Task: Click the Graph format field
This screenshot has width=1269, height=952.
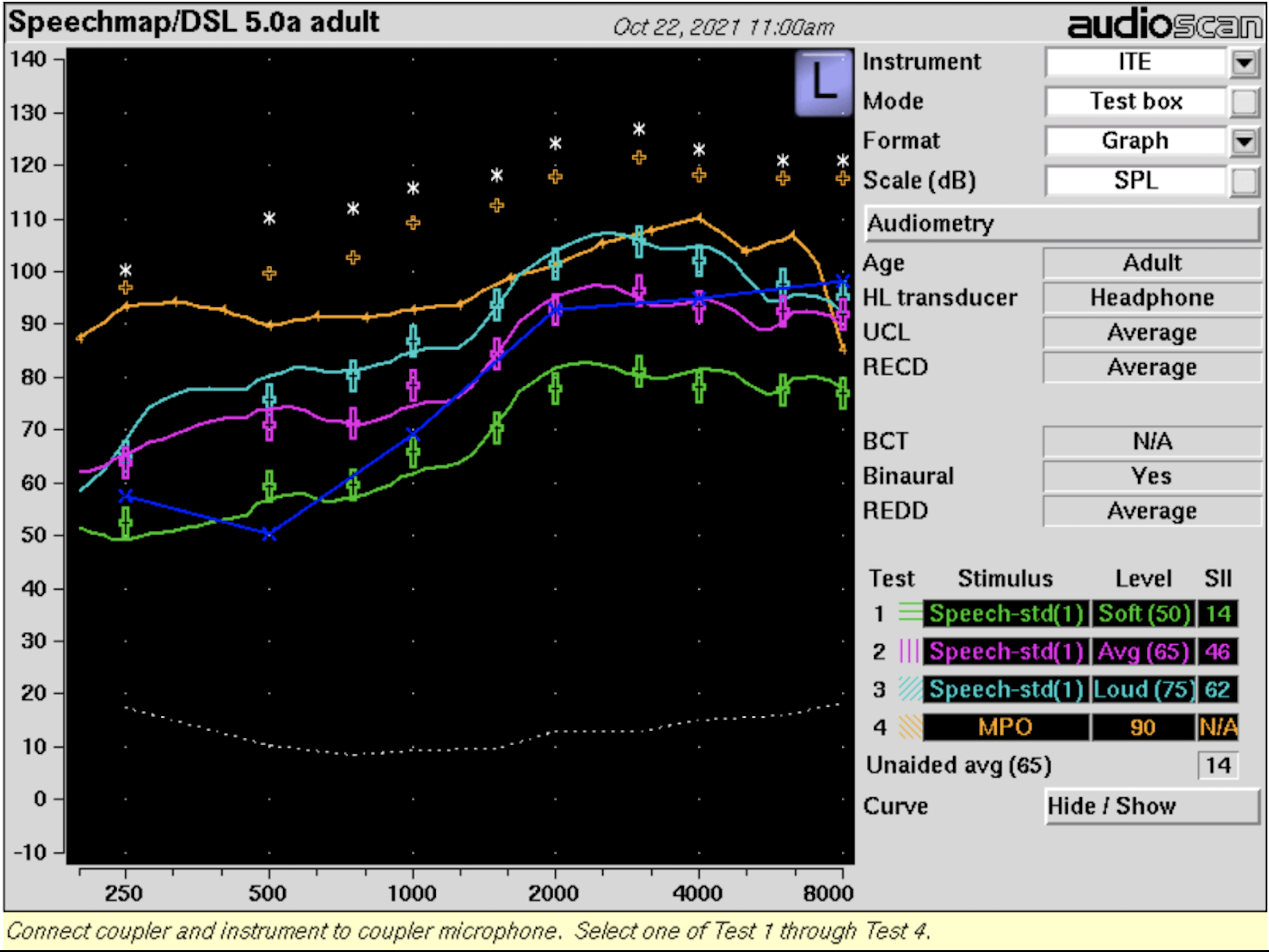Action: [x=1136, y=141]
